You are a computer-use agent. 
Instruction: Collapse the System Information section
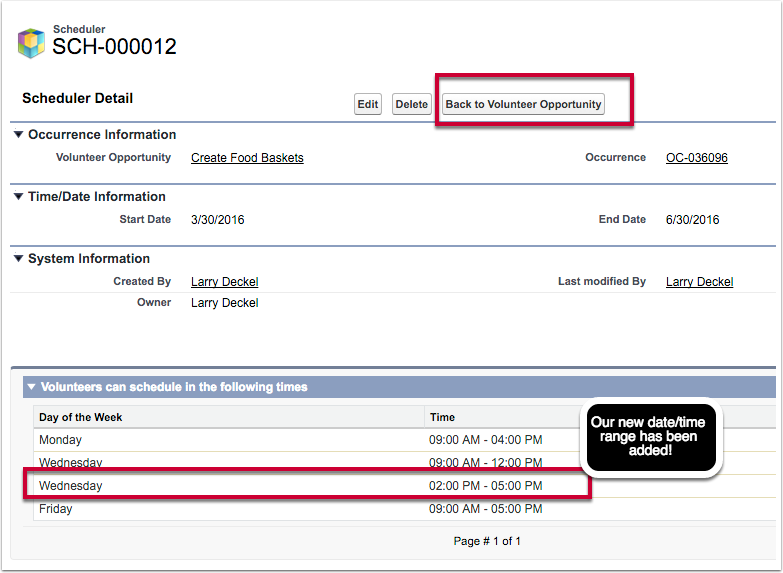click(x=18, y=258)
